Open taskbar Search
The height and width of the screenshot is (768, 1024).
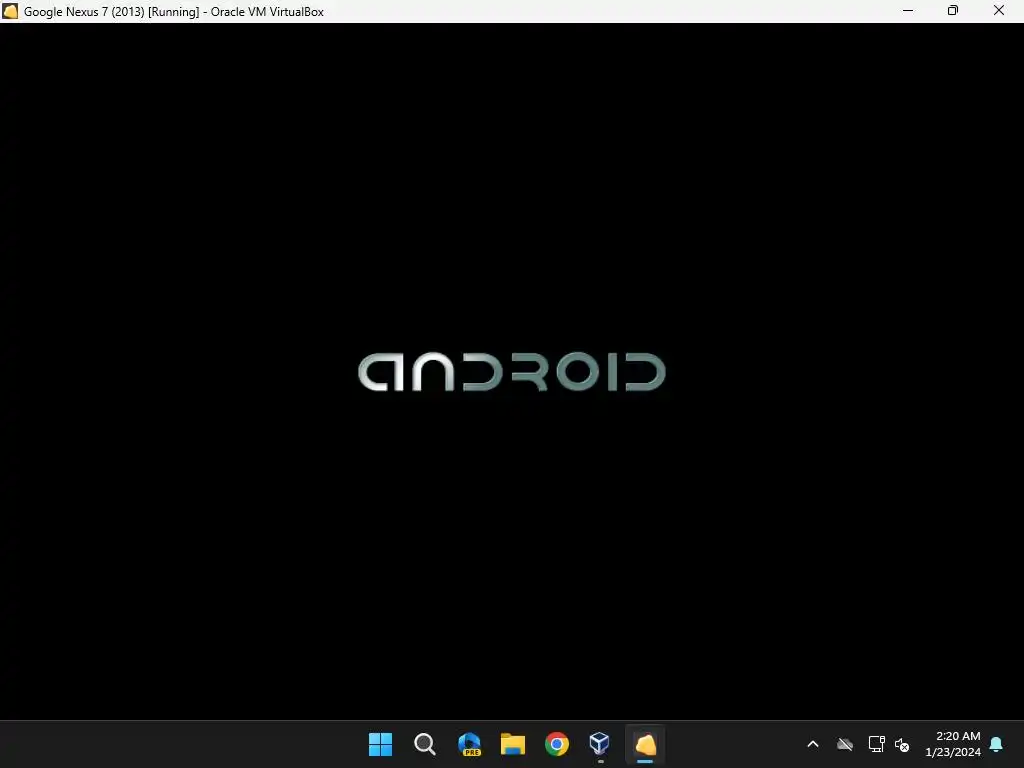(424, 744)
